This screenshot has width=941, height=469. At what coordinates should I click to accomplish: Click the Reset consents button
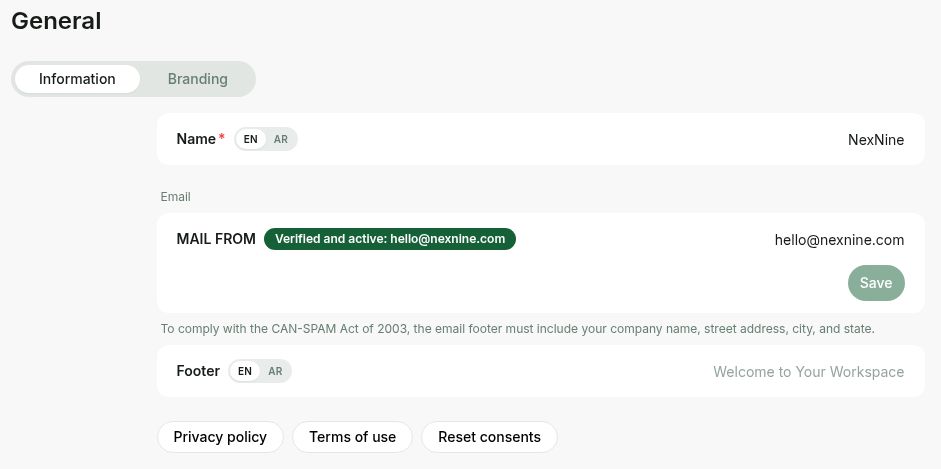[489, 437]
